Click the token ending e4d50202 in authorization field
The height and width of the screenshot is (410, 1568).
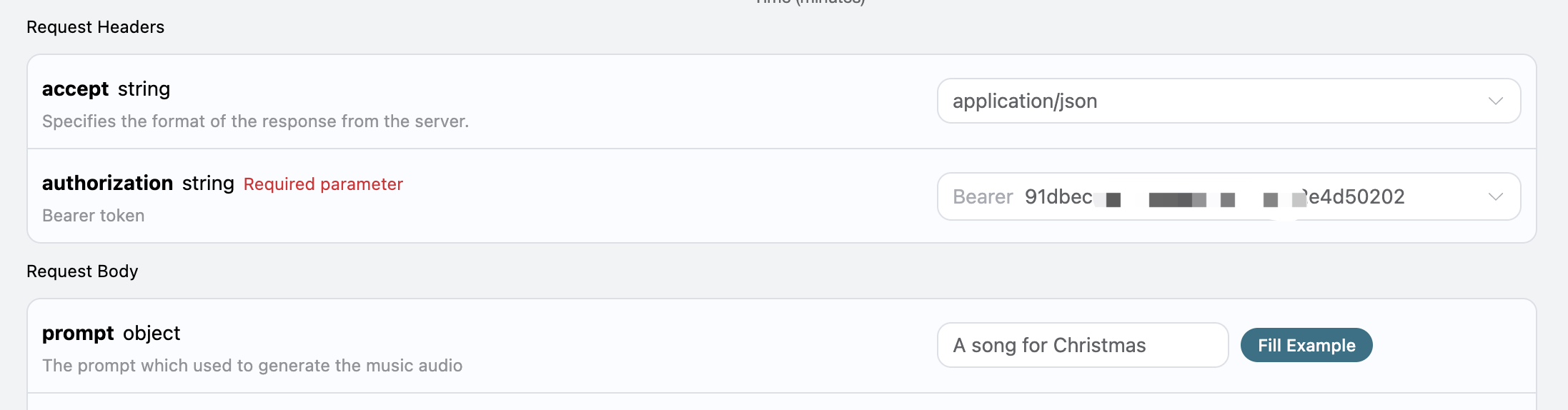(1356, 197)
